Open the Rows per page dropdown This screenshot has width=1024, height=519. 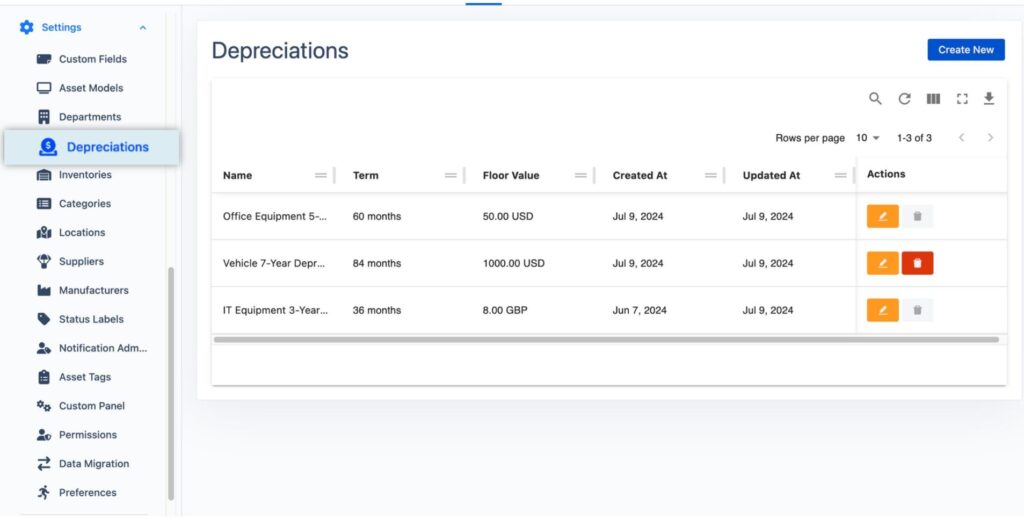[868, 138]
